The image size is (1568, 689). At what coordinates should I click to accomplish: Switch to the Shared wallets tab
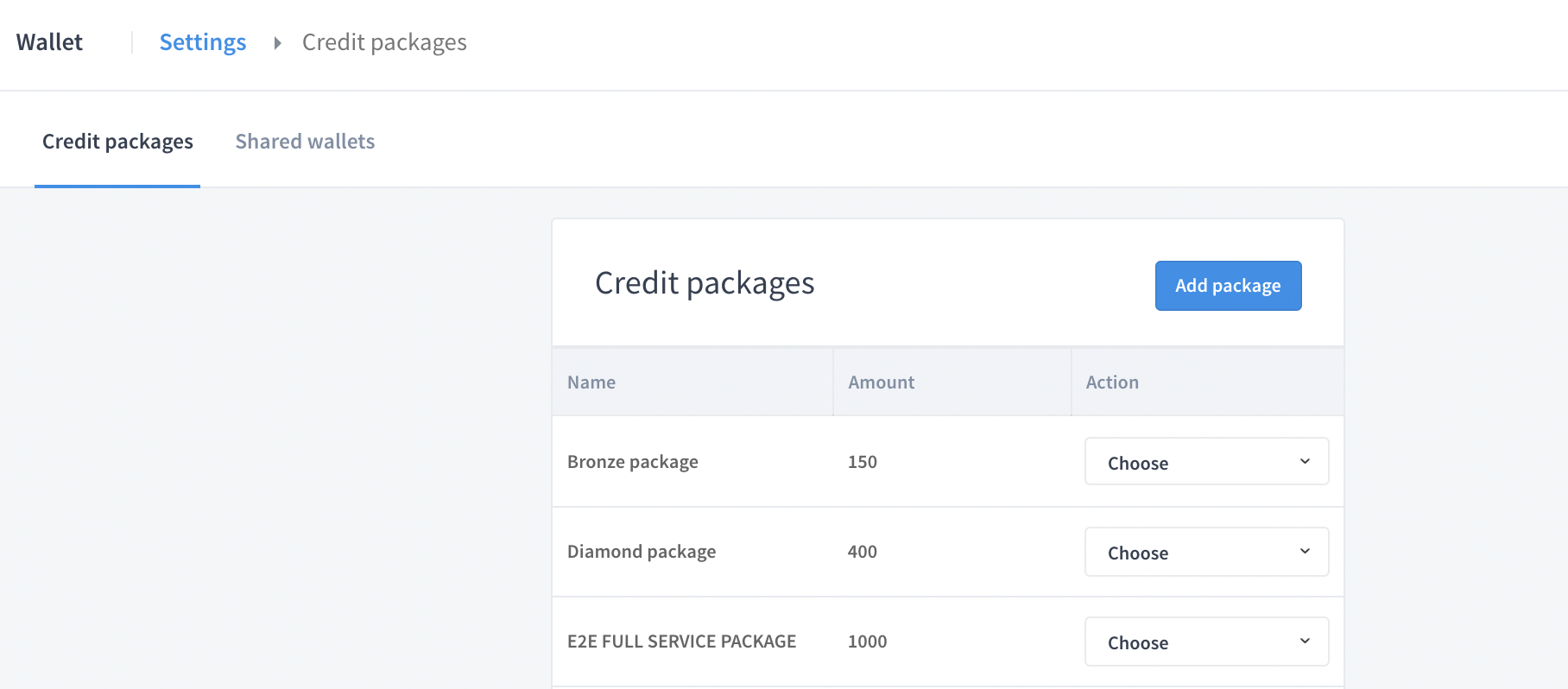pos(305,142)
